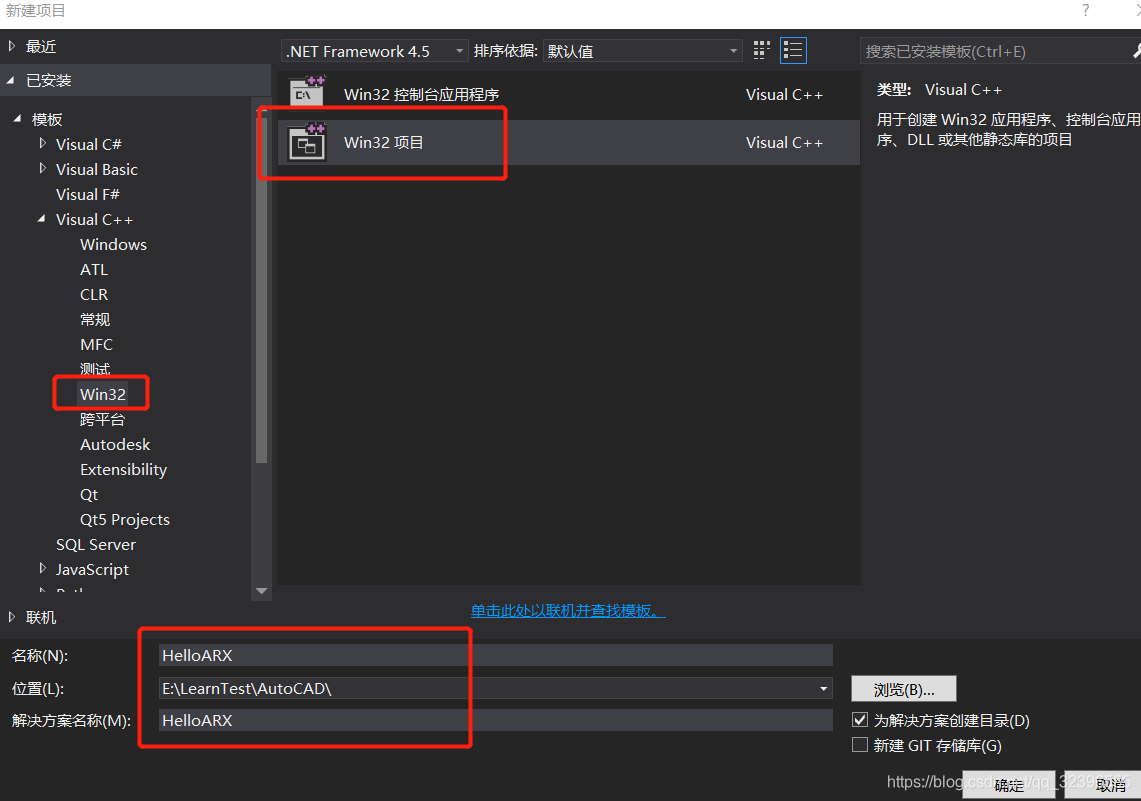Click the Win32 project template icon
This screenshot has height=801, width=1141.
(x=307, y=142)
